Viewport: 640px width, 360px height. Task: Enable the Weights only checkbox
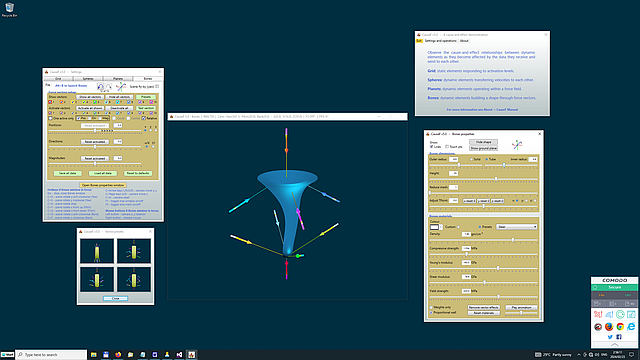[x=431, y=307]
